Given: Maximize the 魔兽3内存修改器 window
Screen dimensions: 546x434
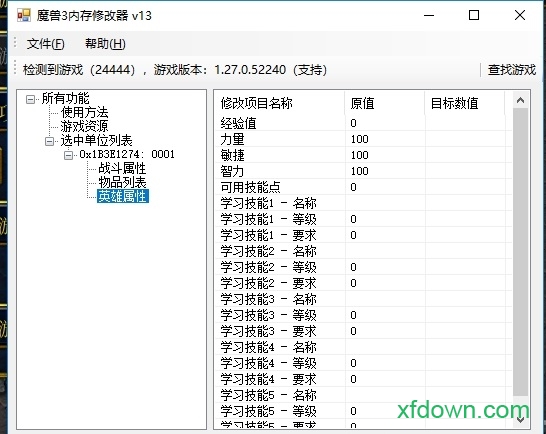Looking at the screenshot, I should [x=474, y=15].
